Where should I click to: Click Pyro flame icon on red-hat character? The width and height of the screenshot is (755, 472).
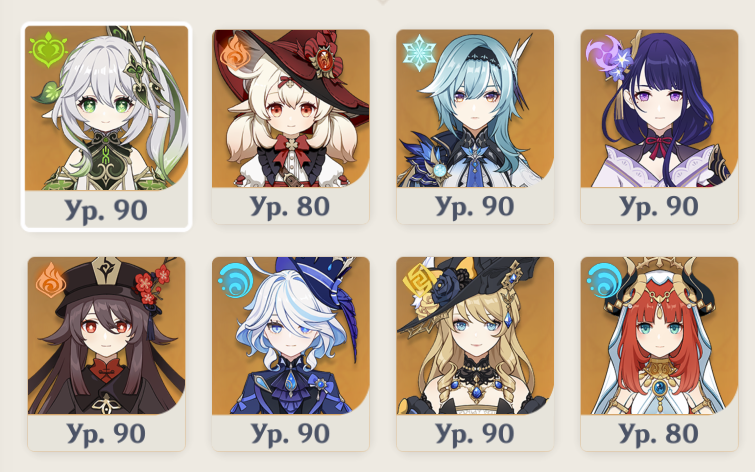click(234, 53)
